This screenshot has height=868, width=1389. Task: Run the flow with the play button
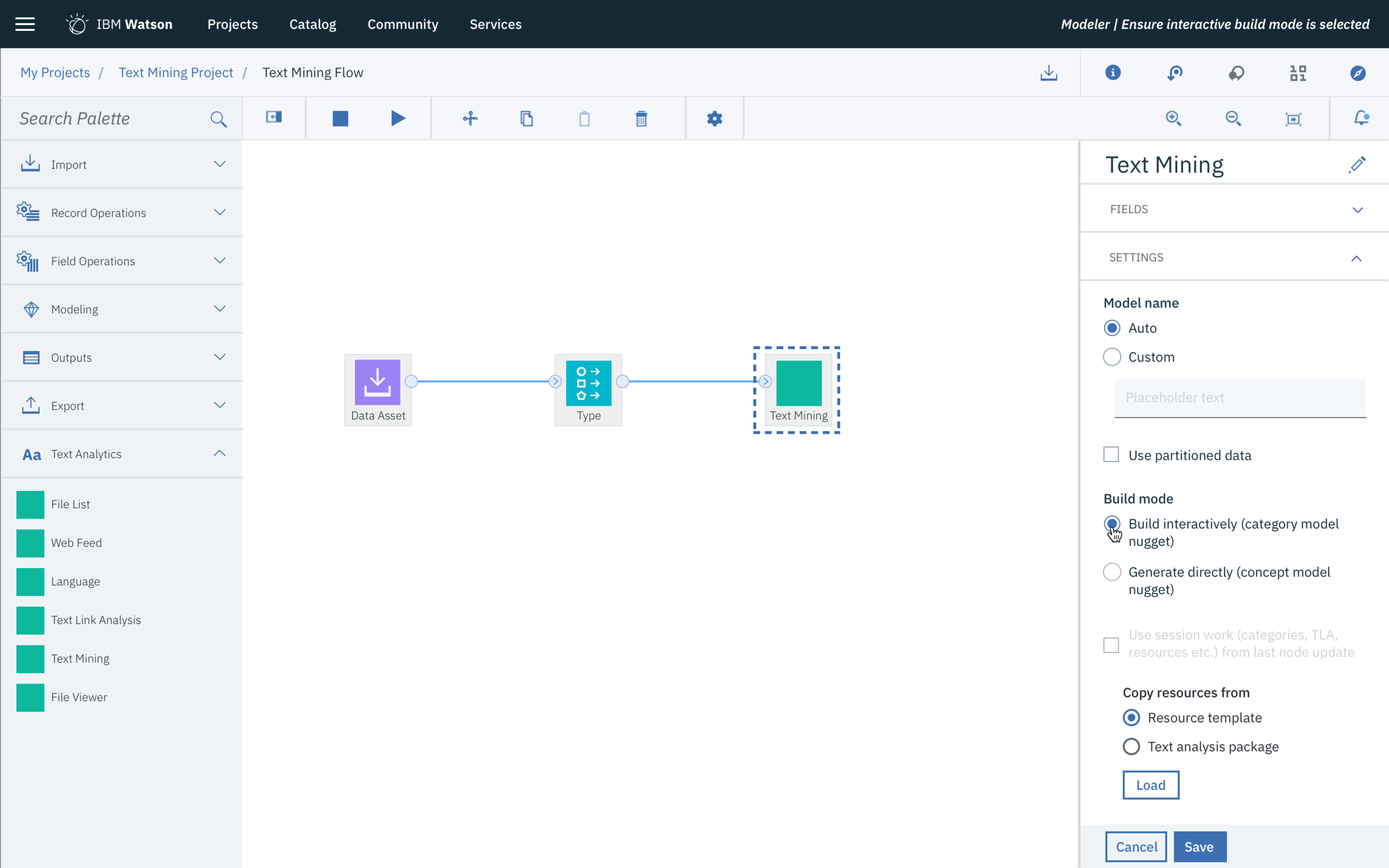pyautogui.click(x=398, y=118)
